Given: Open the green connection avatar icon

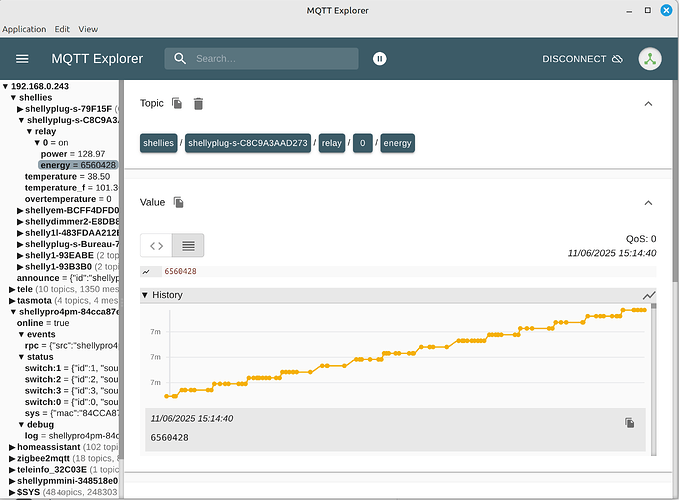Looking at the screenshot, I should (x=650, y=59).
